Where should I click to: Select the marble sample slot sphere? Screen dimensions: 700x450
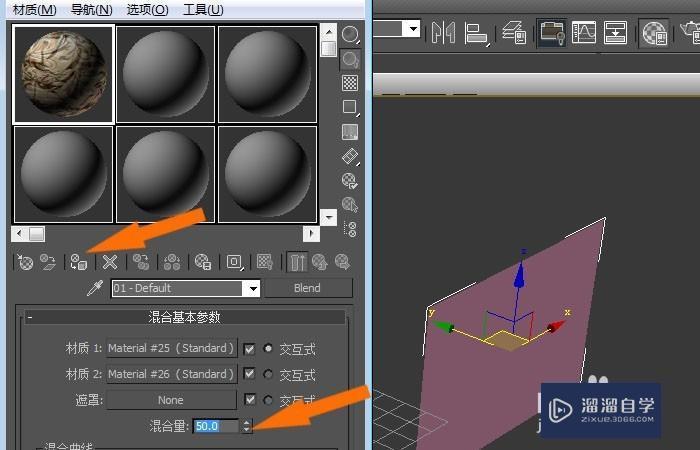click(64, 74)
